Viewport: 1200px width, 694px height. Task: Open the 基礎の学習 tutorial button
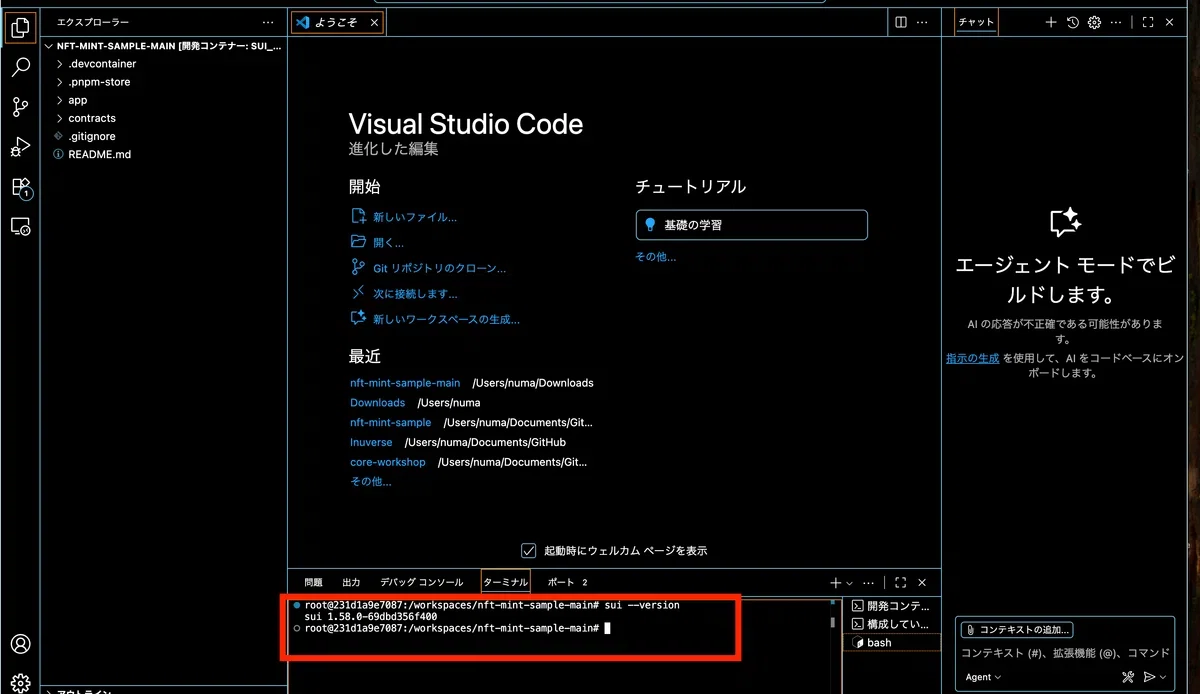pos(751,225)
